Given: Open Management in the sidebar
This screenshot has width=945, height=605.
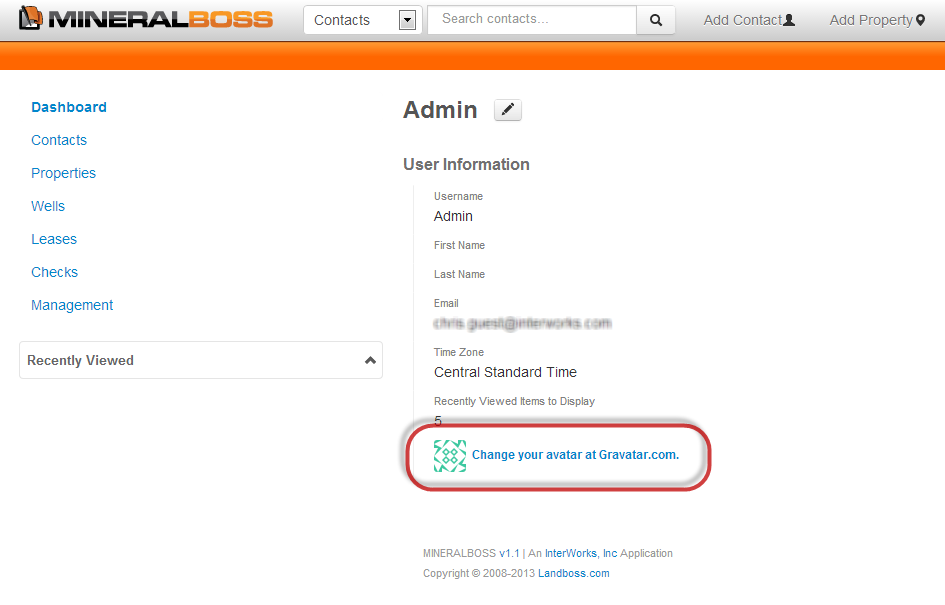Looking at the screenshot, I should 72,305.
